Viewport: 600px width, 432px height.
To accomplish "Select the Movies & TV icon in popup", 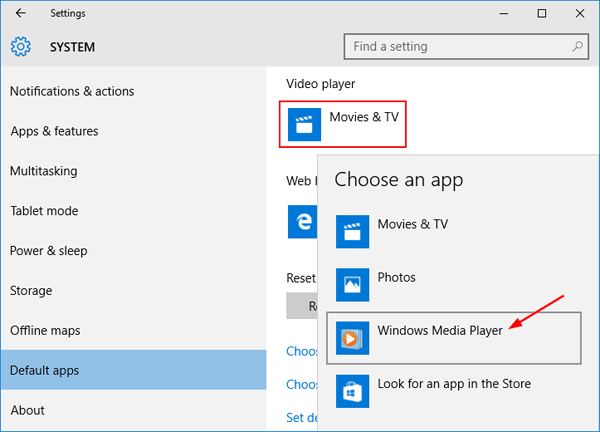I will (x=352, y=232).
